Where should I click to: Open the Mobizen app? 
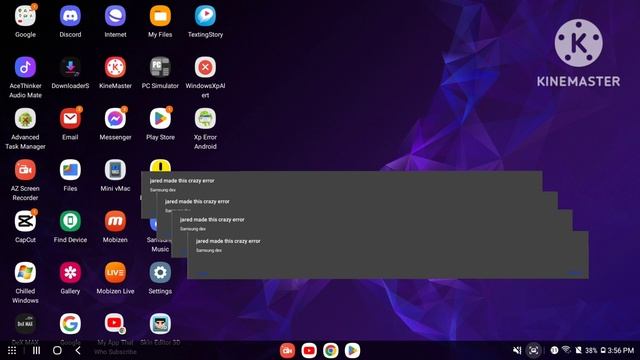click(x=115, y=222)
